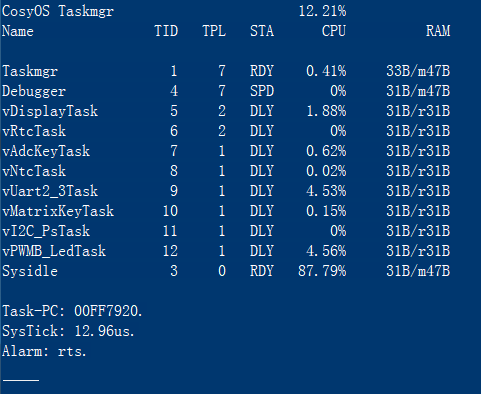
Task: Click the vNtcTask entry
Action: tap(34, 171)
